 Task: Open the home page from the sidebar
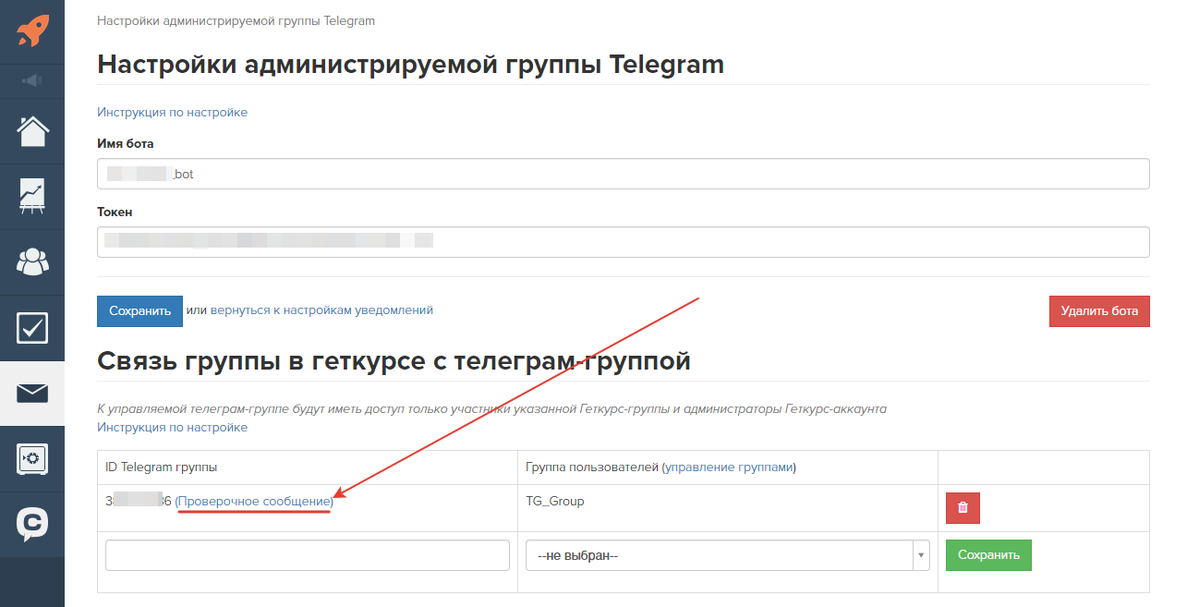[32, 131]
